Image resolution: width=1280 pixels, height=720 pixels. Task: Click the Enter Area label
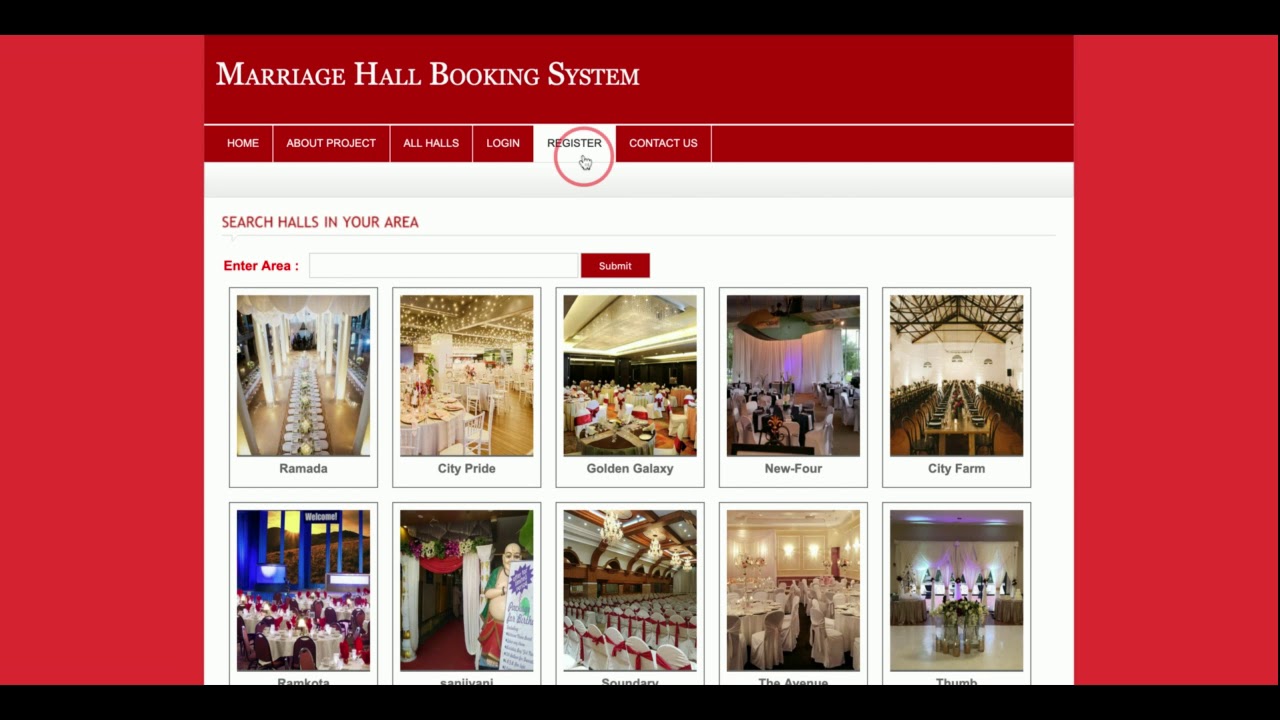coord(261,266)
